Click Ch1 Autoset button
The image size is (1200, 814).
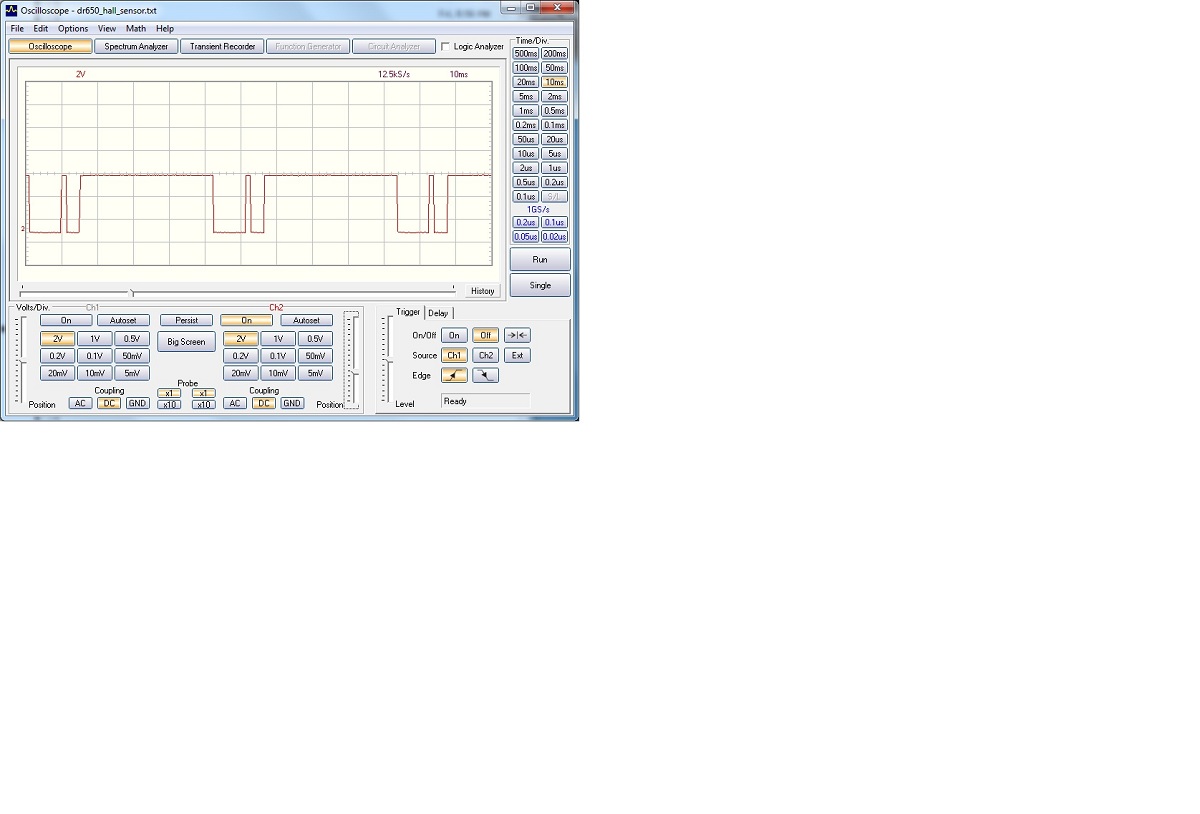click(123, 321)
